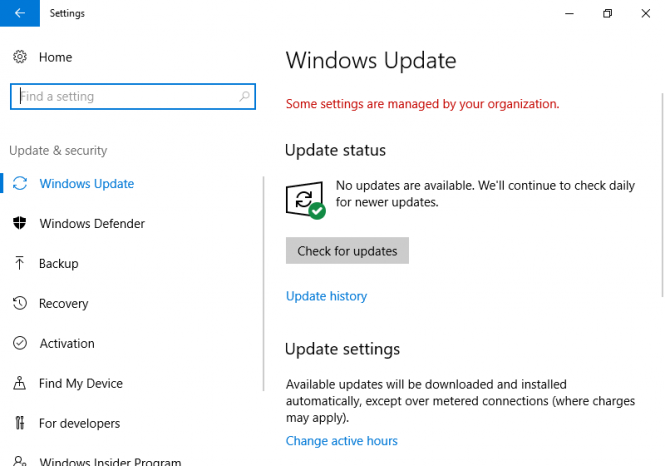Click the For developers tools icon

[20, 423]
